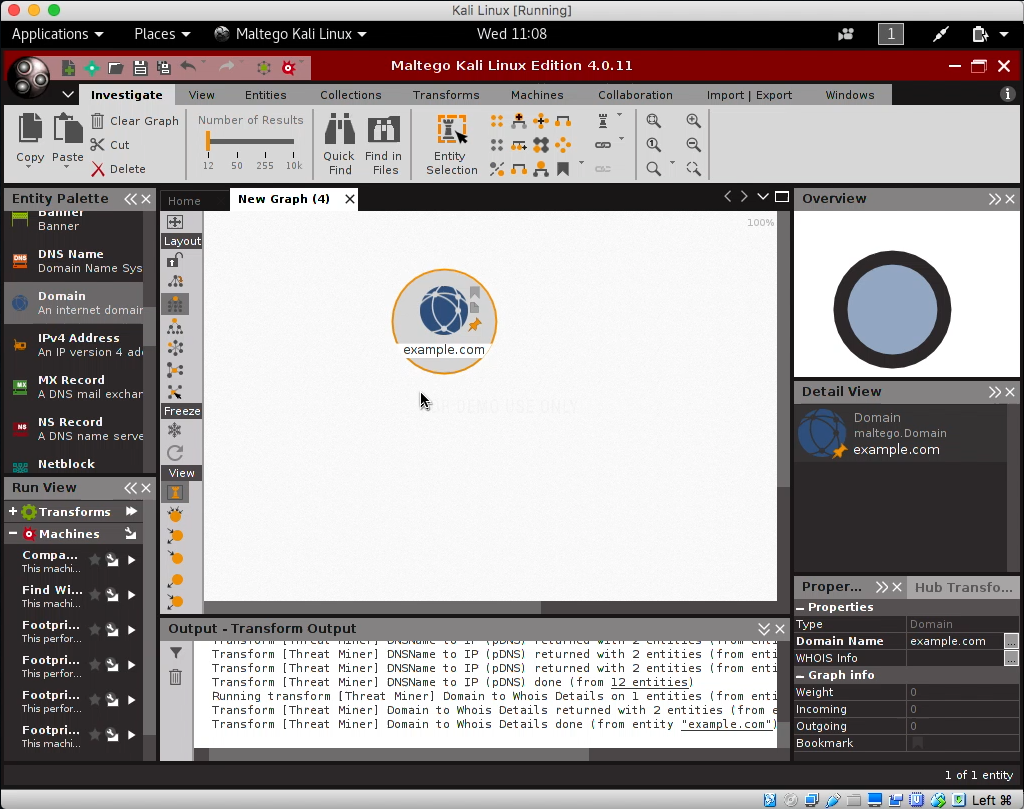Select MX Record entity in palette
1024x809 pixels.
[x=74, y=387]
